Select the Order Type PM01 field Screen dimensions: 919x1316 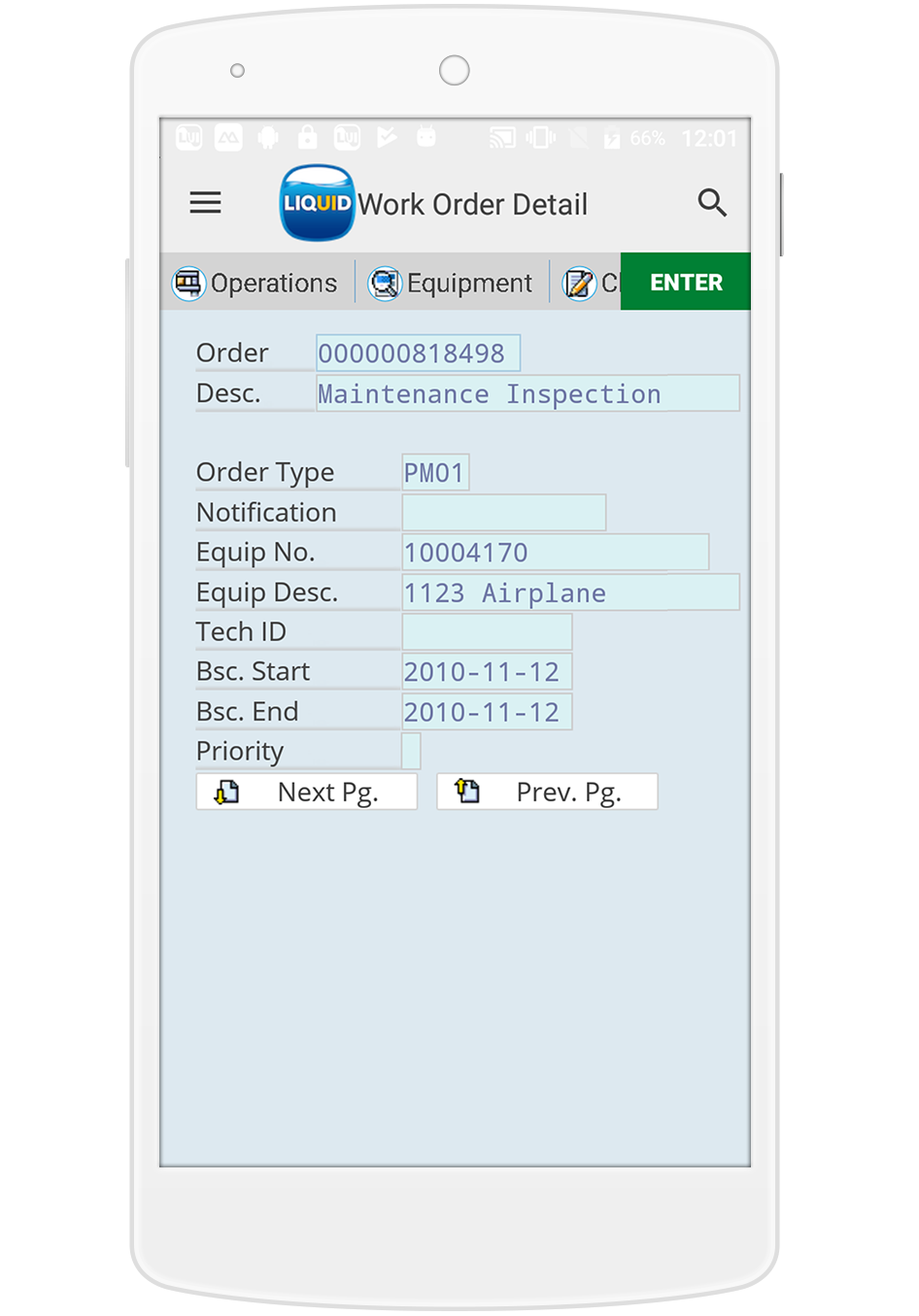(x=435, y=473)
